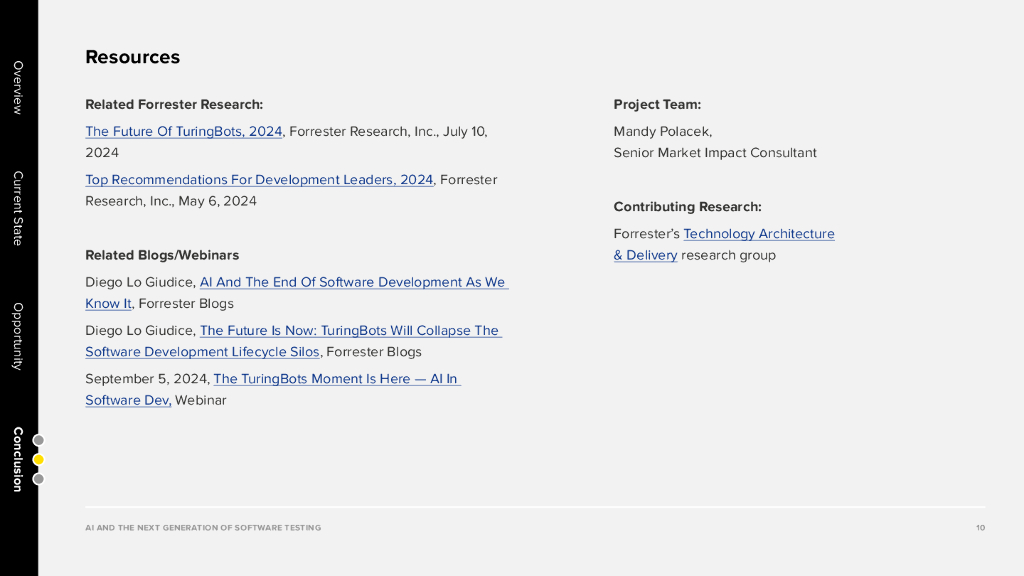
Task: Click the Project Team heading
Action: pyautogui.click(x=657, y=104)
